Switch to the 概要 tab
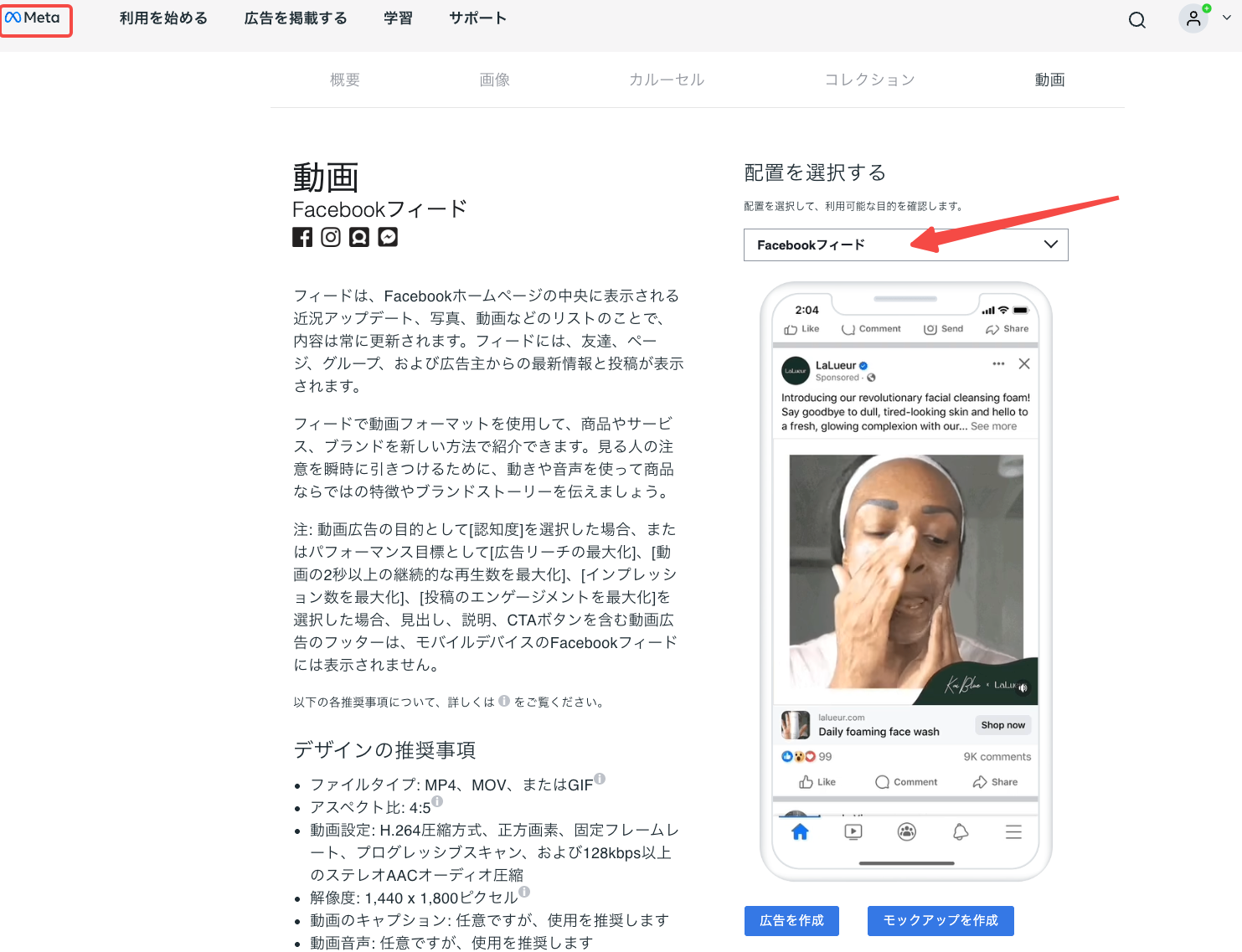This screenshot has height=952, width=1242. (345, 80)
